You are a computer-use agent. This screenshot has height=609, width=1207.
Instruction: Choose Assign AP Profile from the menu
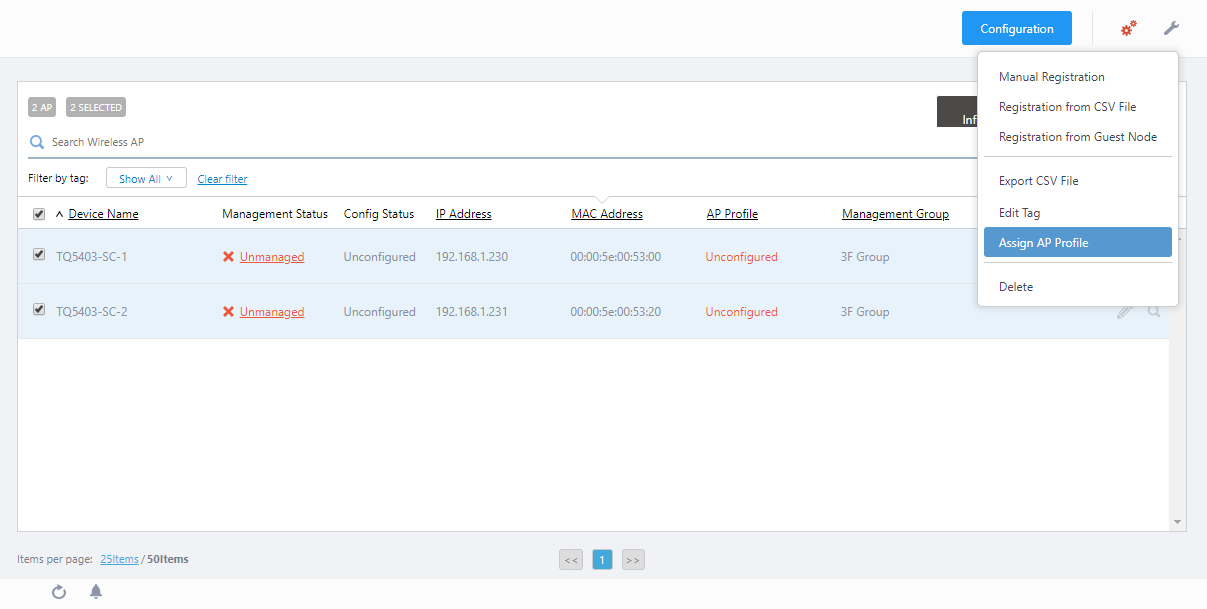[x=1077, y=243]
